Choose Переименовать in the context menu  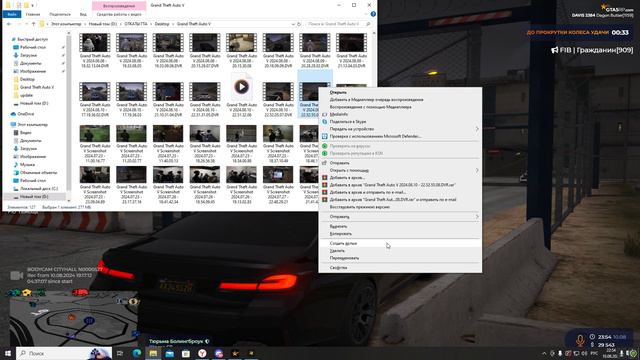click(400, 258)
